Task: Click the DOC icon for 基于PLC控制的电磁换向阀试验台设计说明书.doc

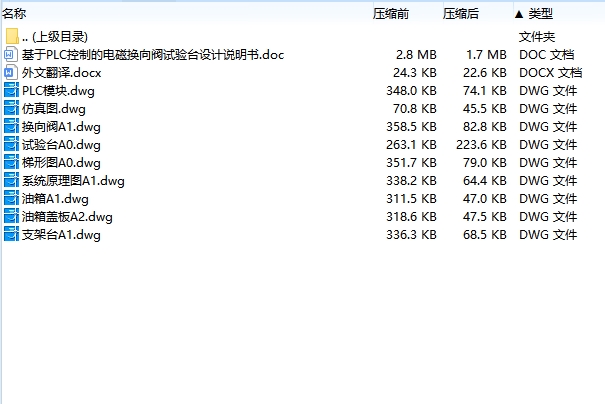Action: pyautogui.click(x=11, y=54)
